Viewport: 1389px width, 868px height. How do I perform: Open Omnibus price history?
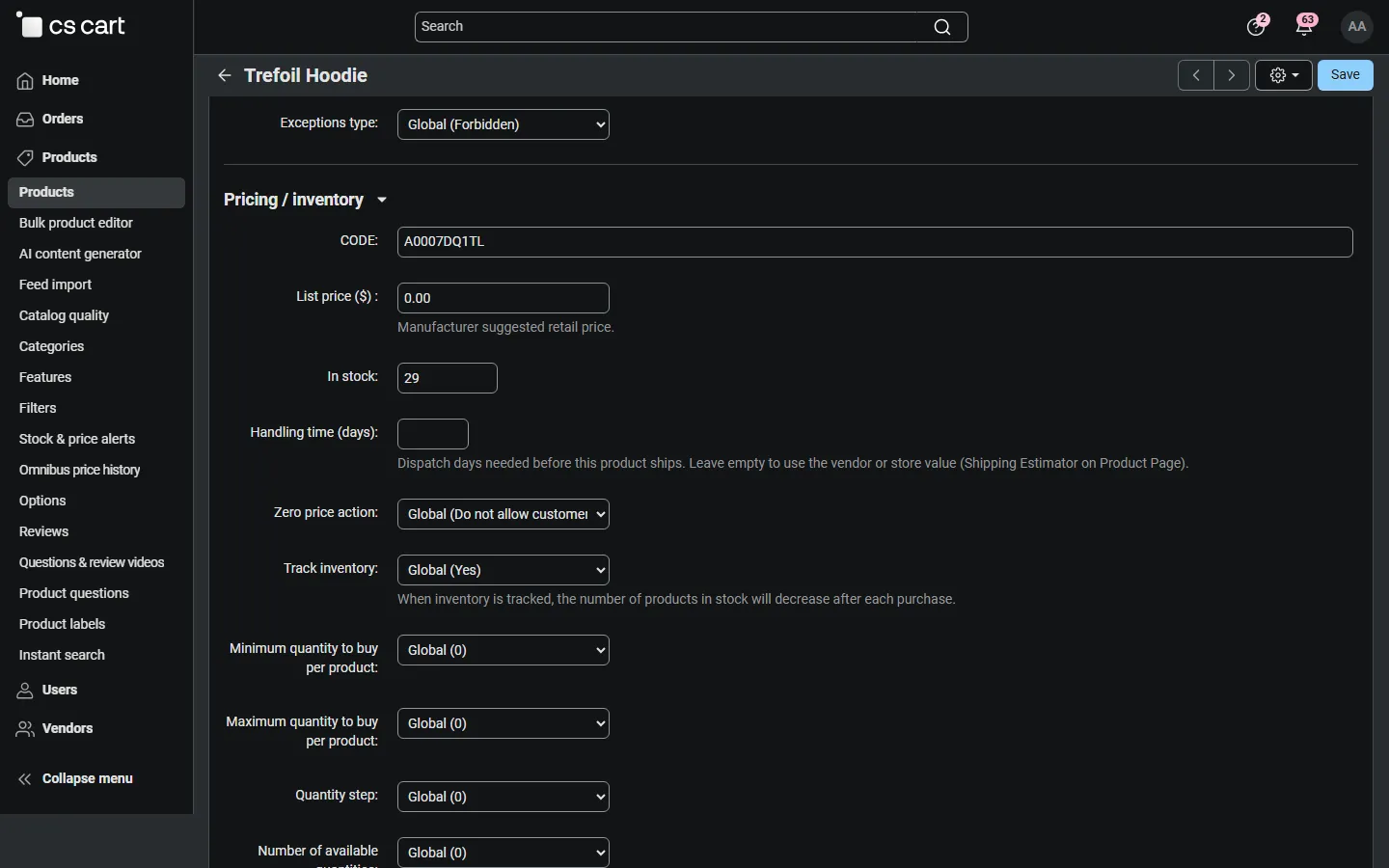tap(80, 471)
